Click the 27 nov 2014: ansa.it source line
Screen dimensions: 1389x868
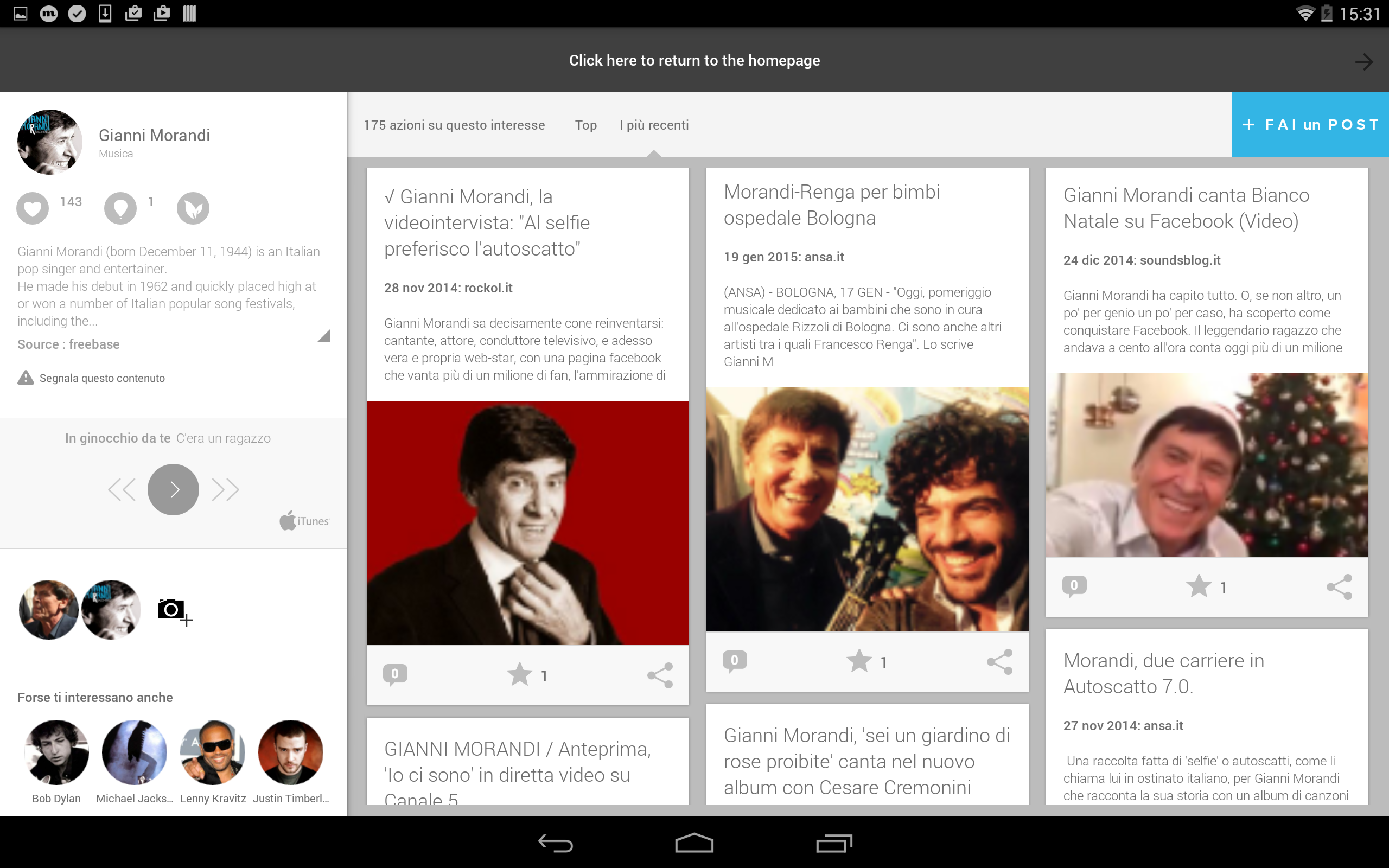pyautogui.click(x=1123, y=726)
